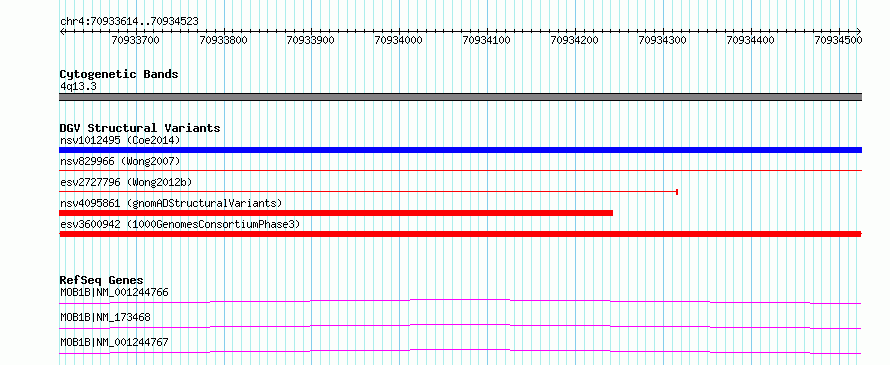Open variant esv2727796 (Wong2012b) label
This screenshot has width=890, height=365.
click(x=126, y=183)
